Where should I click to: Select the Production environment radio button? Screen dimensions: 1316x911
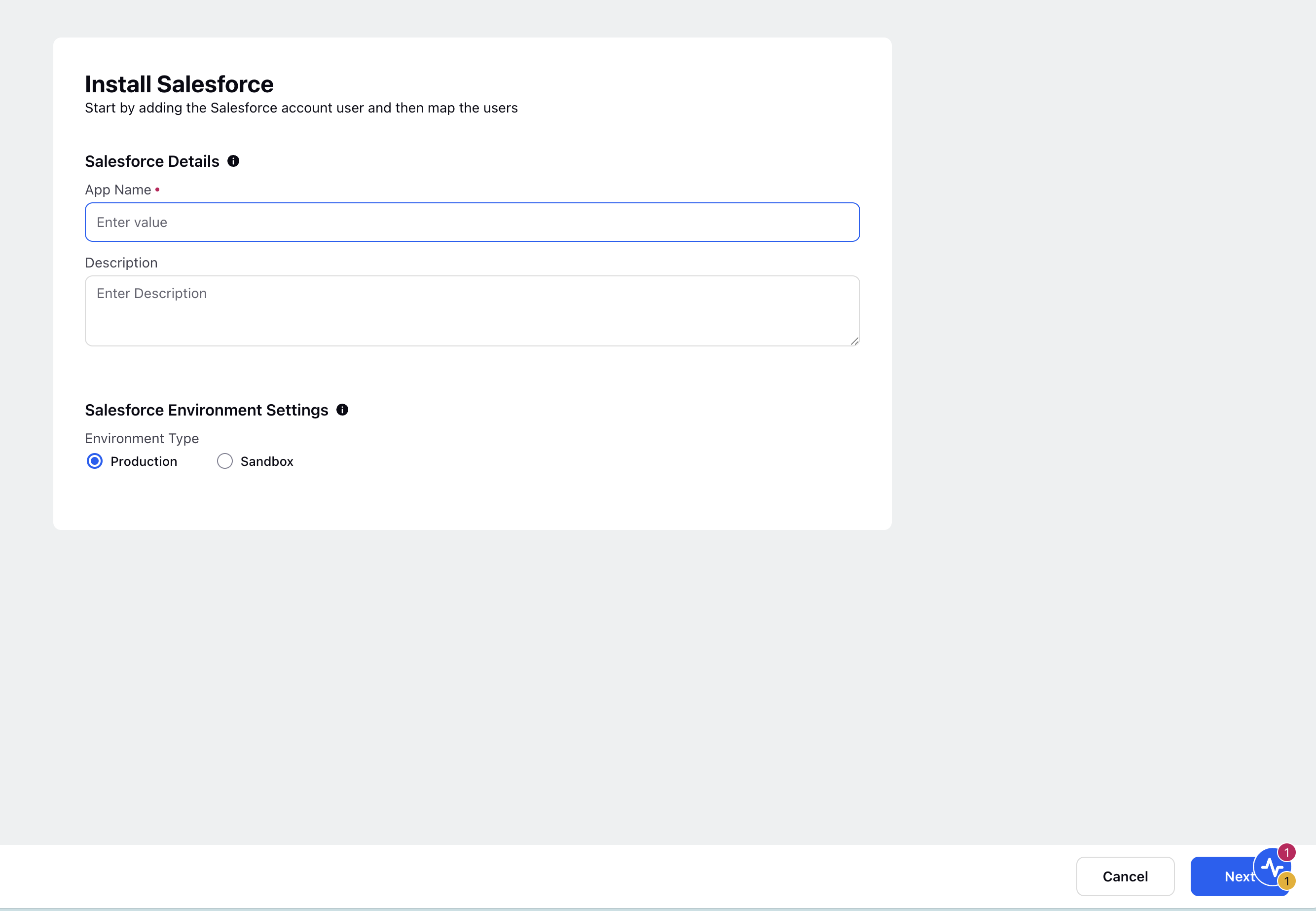click(95, 461)
